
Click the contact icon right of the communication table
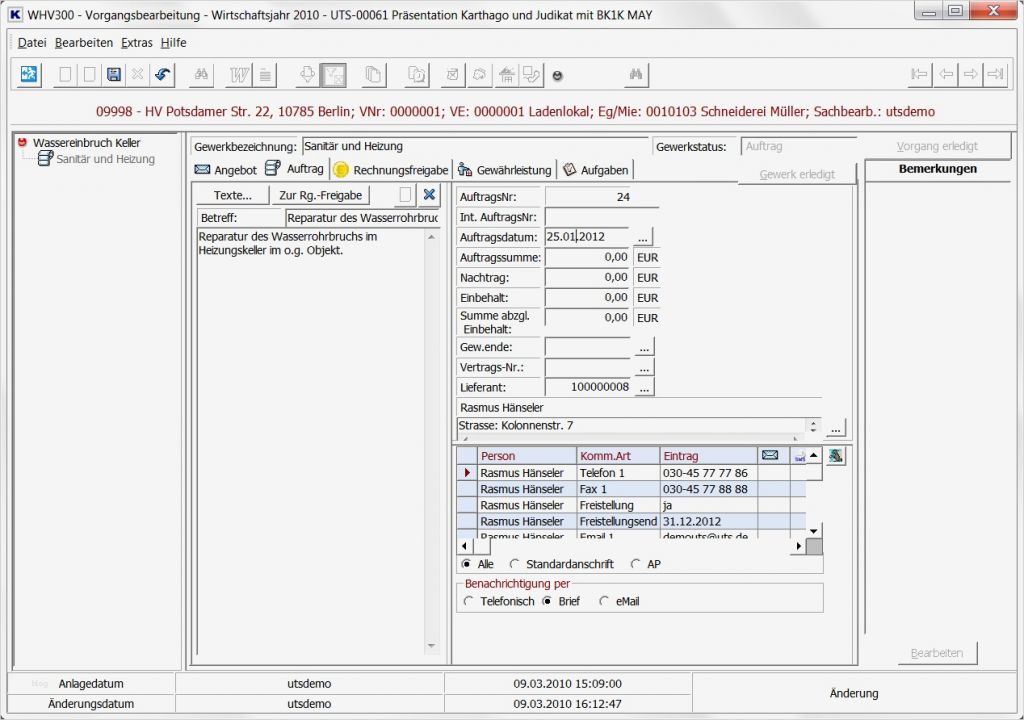click(835, 456)
